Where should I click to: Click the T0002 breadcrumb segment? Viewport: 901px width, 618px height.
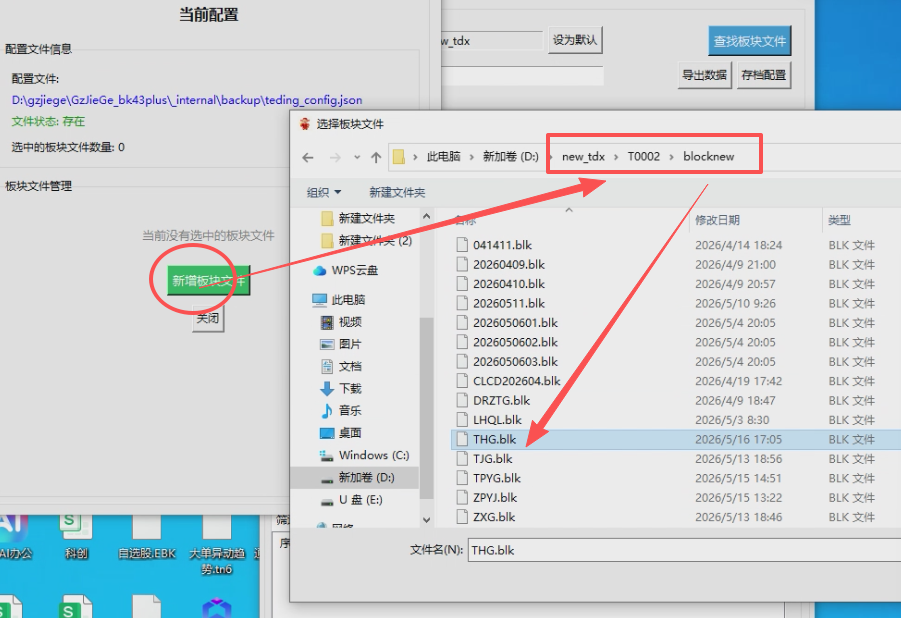tap(644, 156)
